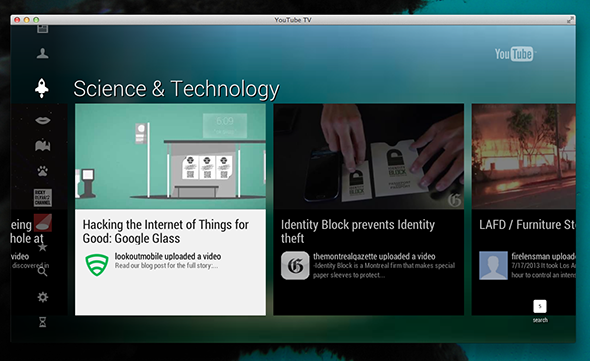This screenshot has height=361, width=590.
Task: Click the firelensman profile avatar
Action: pos(493,266)
